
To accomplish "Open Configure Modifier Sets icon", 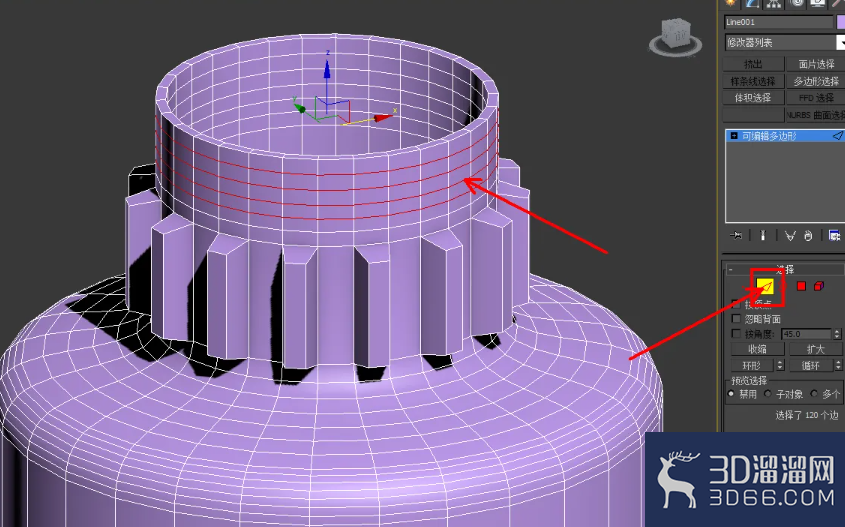I will click(x=834, y=235).
